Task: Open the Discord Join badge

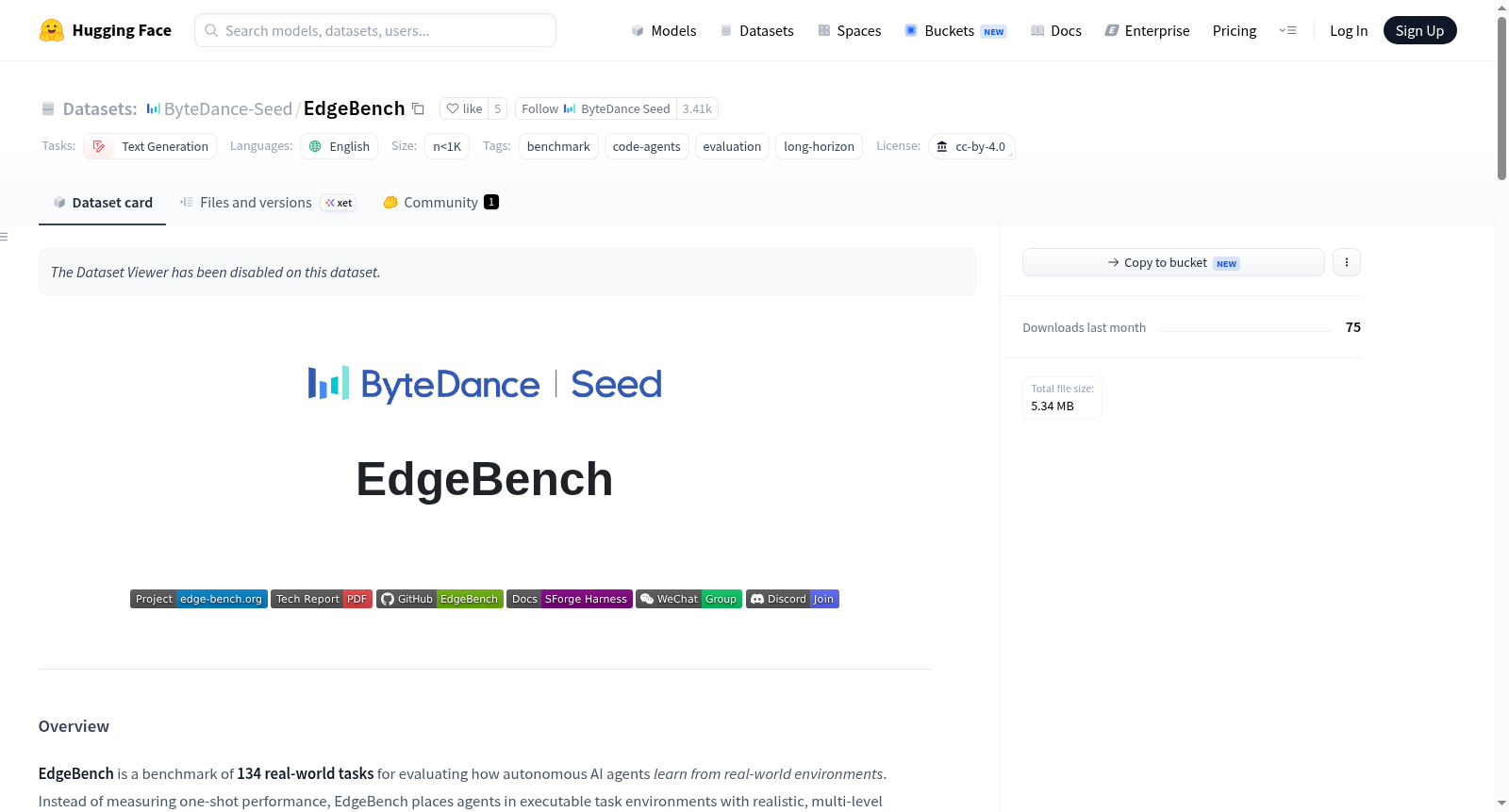Action: (792, 599)
